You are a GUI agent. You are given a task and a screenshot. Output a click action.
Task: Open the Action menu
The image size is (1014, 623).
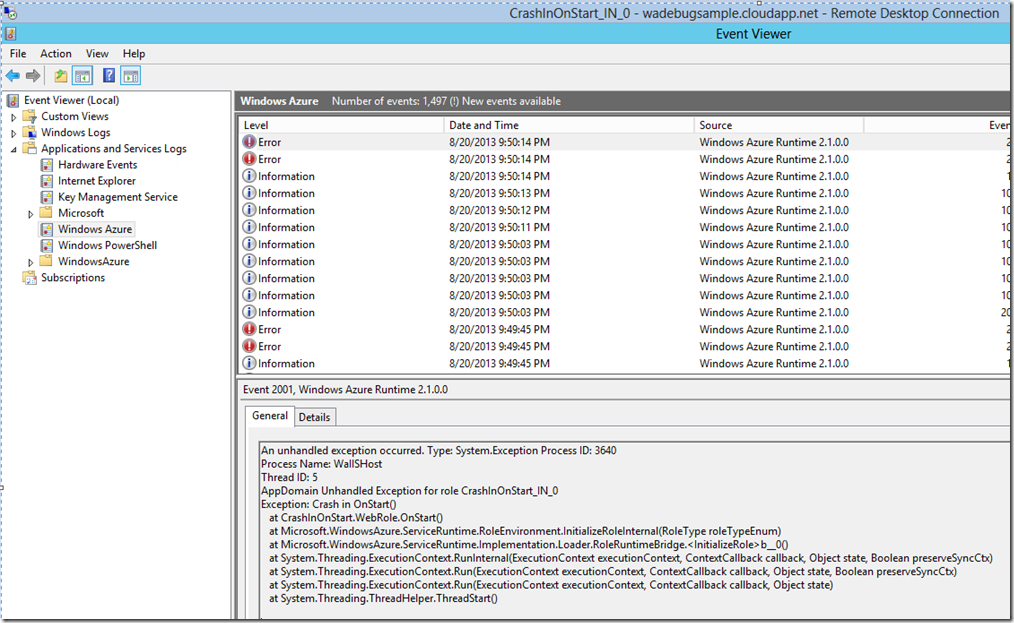click(x=56, y=54)
